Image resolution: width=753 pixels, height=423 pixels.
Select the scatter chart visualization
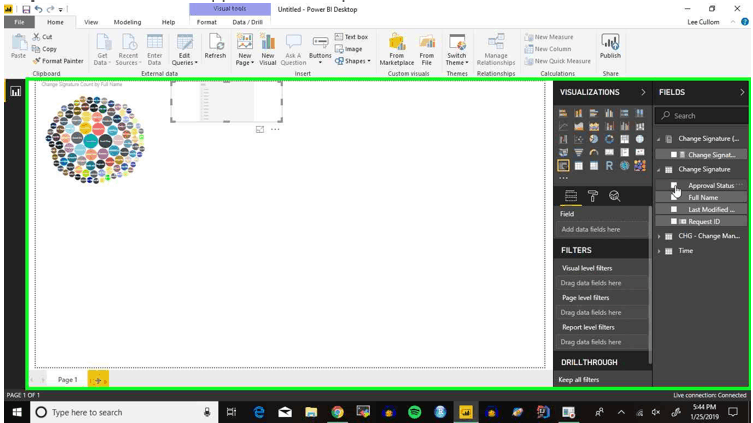[x=579, y=139]
